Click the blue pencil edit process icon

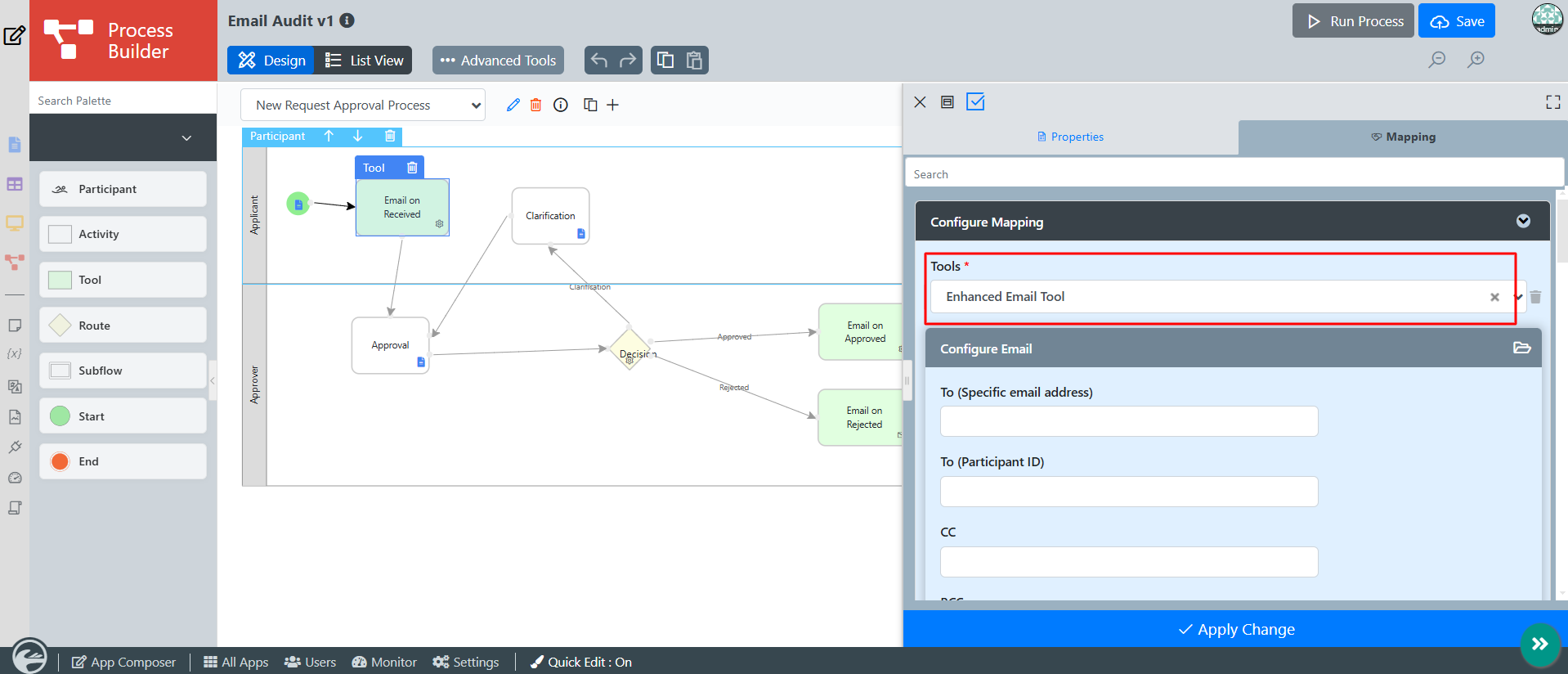tap(513, 105)
